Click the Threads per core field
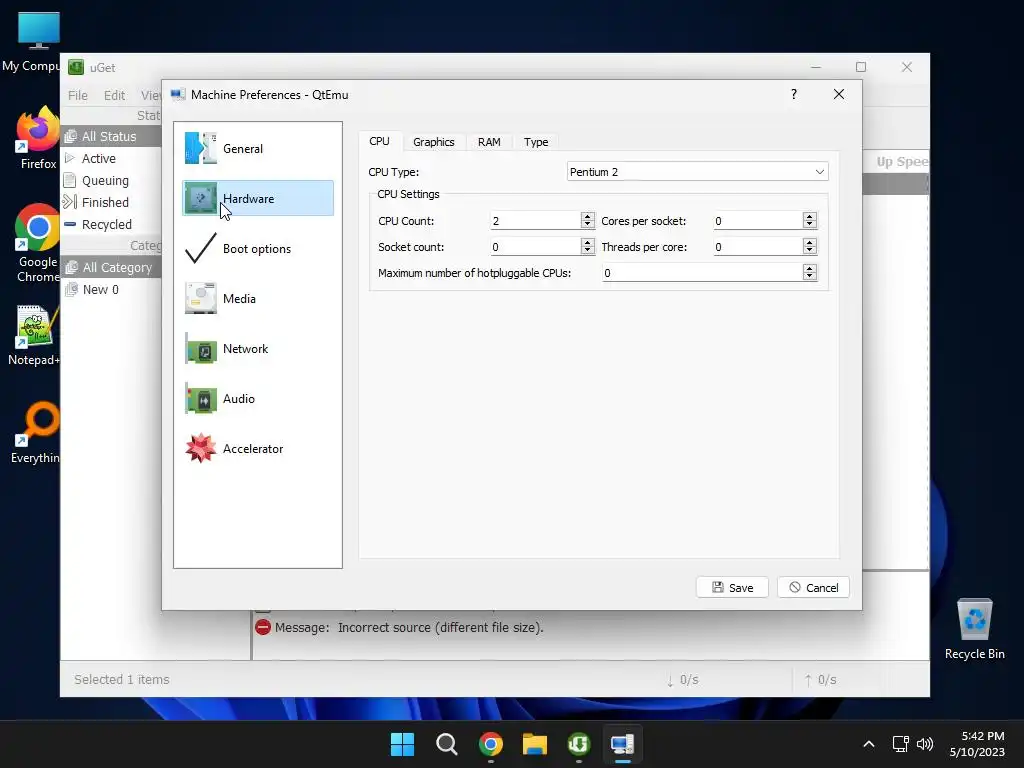Viewport: 1024px width, 768px height. [x=758, y=247]
